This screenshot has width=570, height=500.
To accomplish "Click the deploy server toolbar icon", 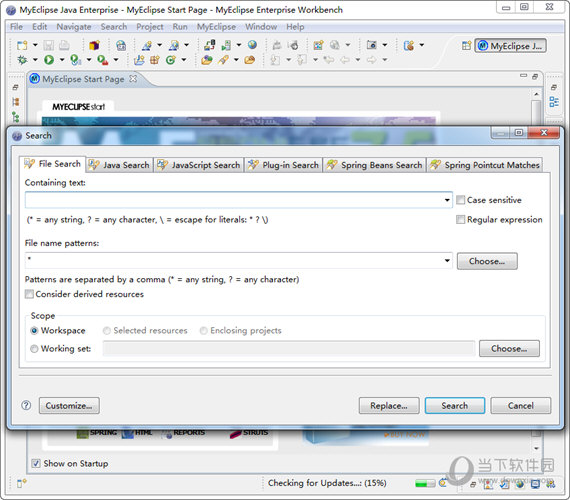I will [209, 45].
